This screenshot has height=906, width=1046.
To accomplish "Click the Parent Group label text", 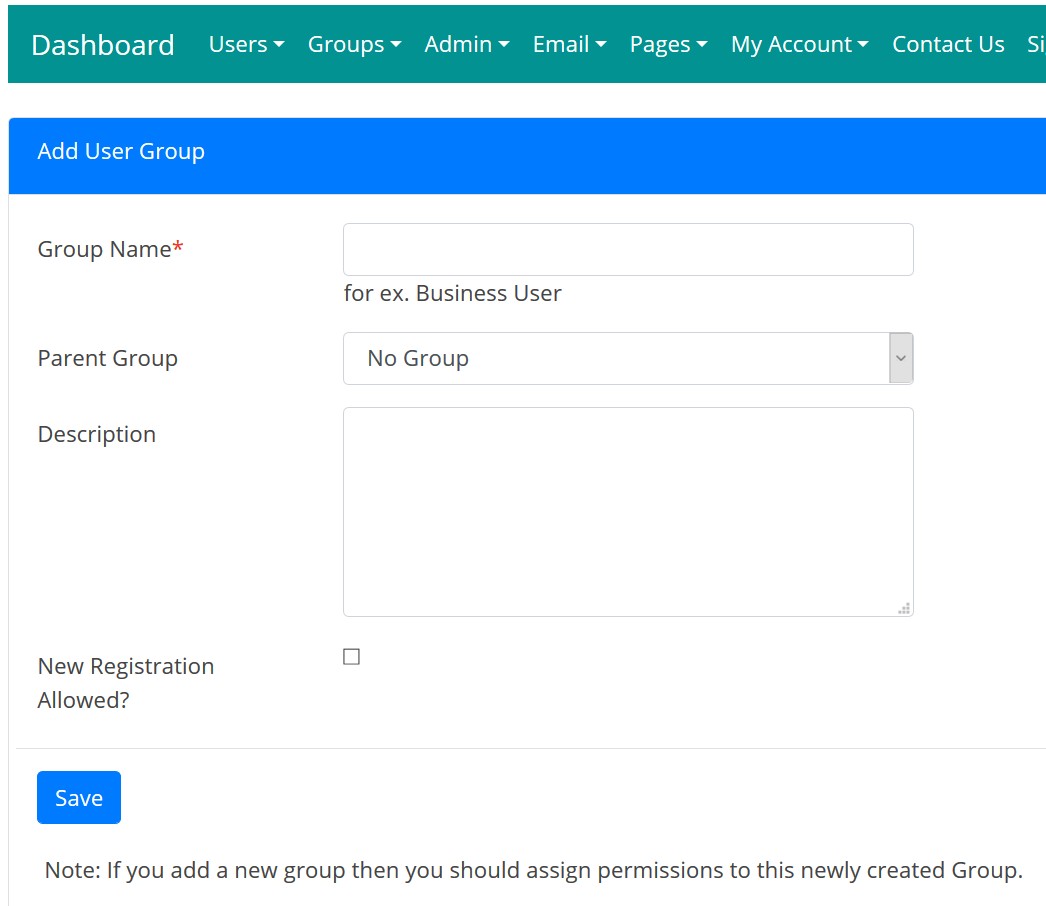I will click(107, 359).
